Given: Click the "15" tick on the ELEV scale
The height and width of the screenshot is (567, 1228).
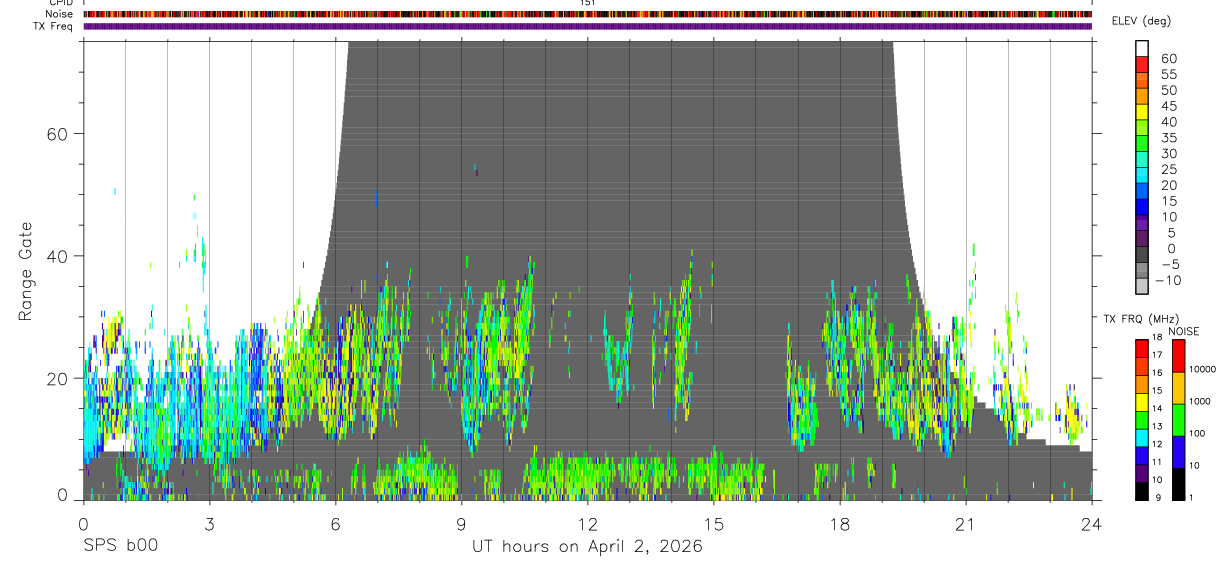Looking at the screenshot, I should pyautogui.click(x=1169, y=201).
